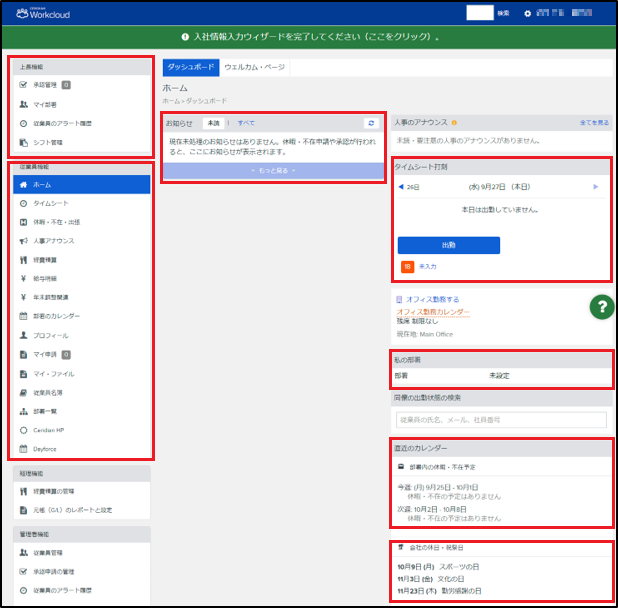Select the 未読 filter in お知らせ
The image size is (618, 608).
[213, 123]
